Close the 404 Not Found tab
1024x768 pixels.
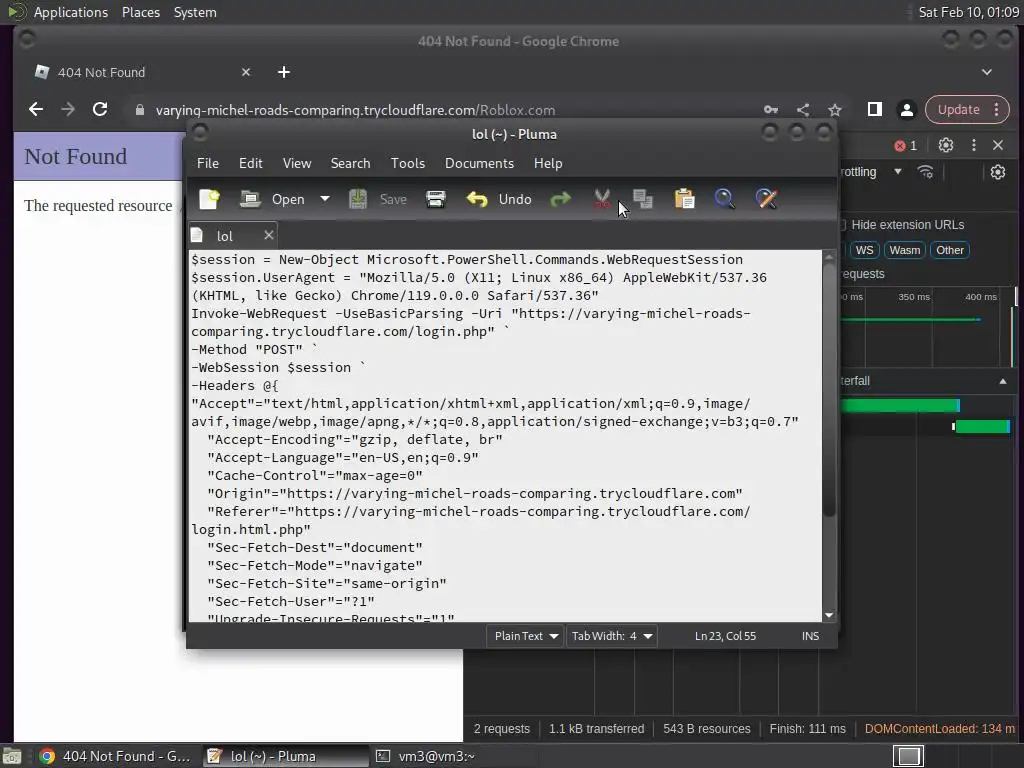246,72
